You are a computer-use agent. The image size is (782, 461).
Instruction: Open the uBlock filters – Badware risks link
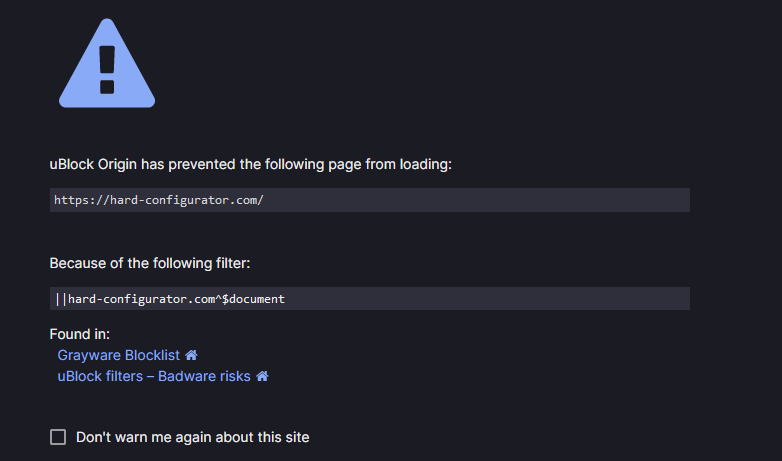click(x=154, y=376)
